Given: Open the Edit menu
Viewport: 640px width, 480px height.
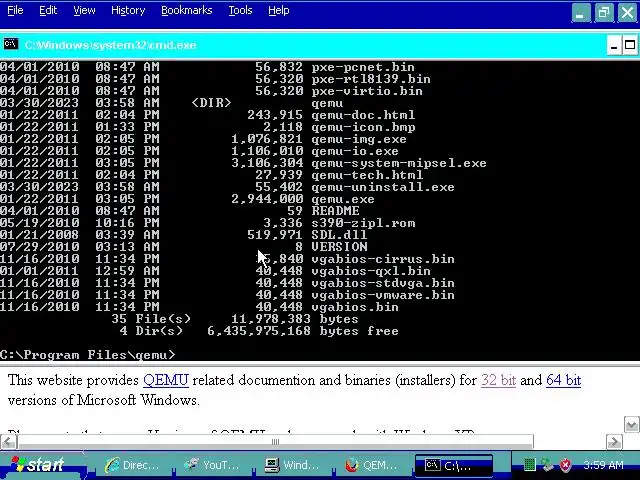Looking at the screenshot, I should tap(48, 10).
